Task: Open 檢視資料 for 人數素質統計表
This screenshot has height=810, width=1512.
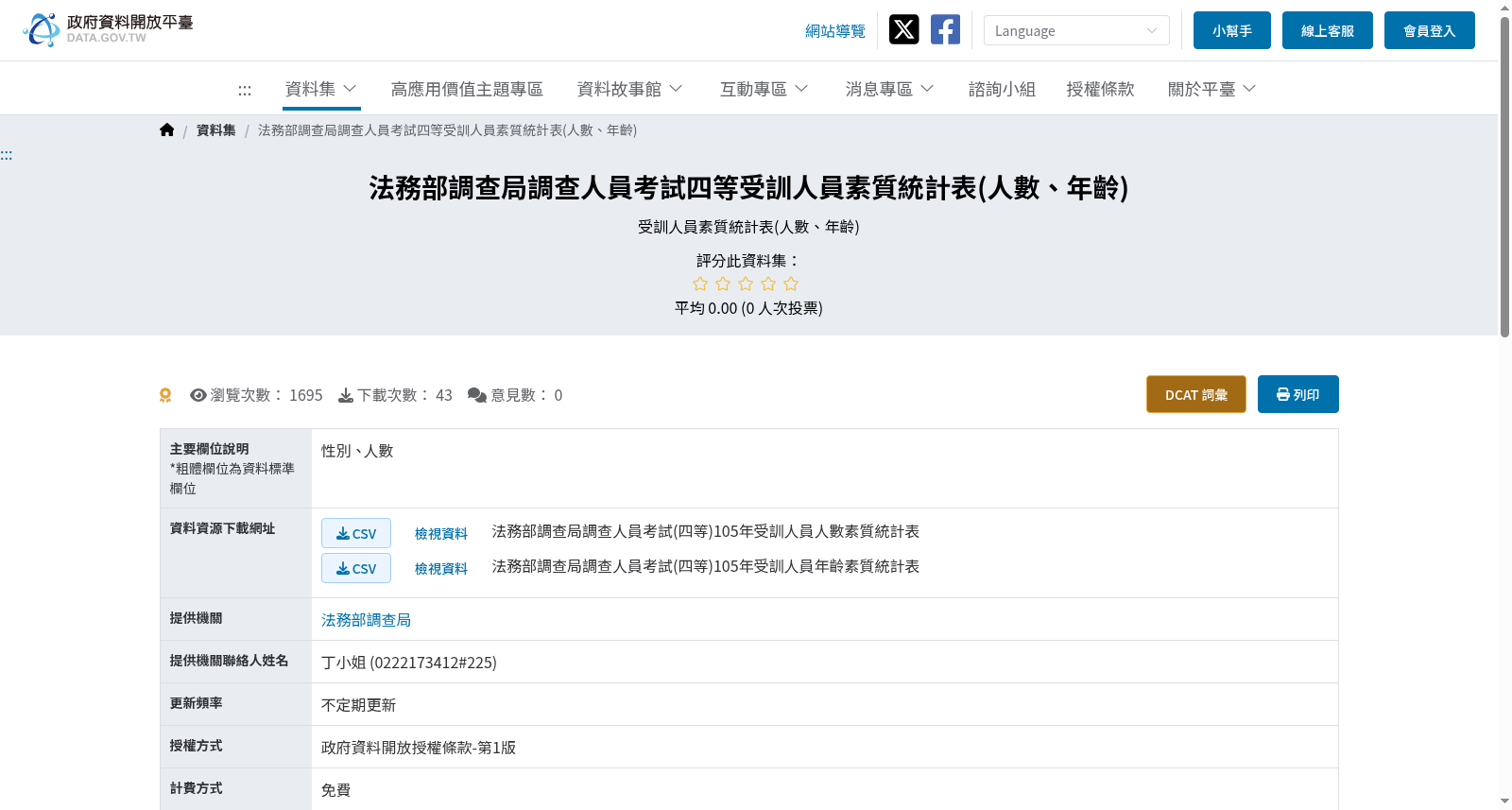Action: coord(441,534)
